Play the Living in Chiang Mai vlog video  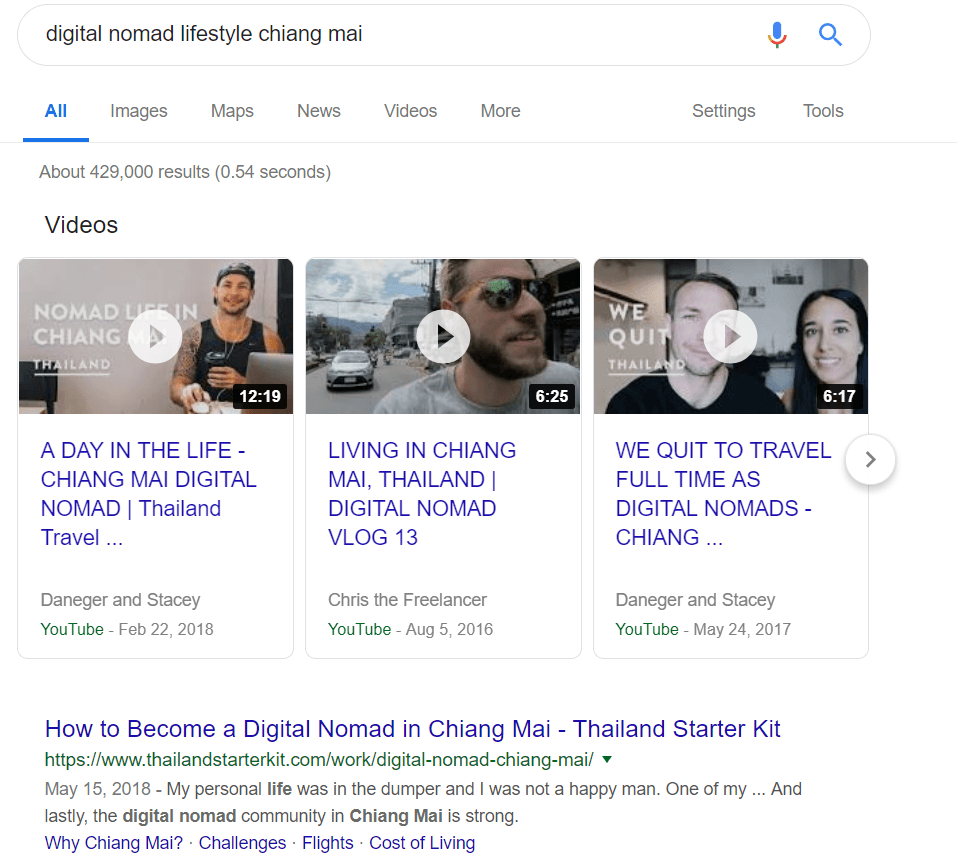443,337
